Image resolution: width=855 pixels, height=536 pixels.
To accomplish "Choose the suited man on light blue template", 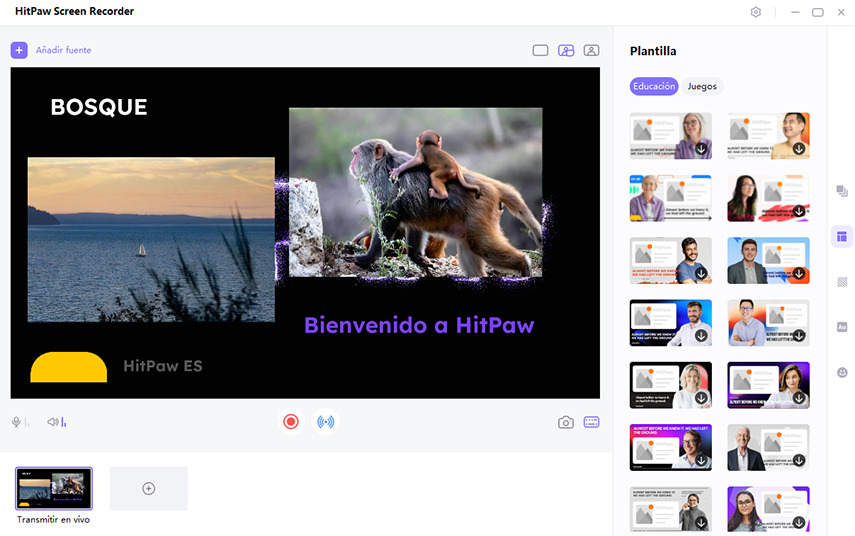I will [x=768, y=261].
